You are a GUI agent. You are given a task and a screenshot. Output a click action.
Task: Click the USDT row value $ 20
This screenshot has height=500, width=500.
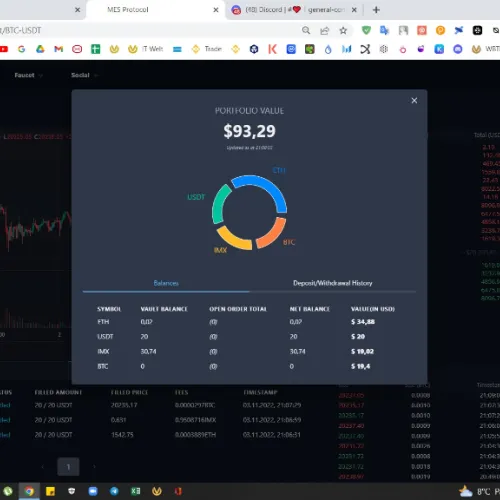point(358,337)
